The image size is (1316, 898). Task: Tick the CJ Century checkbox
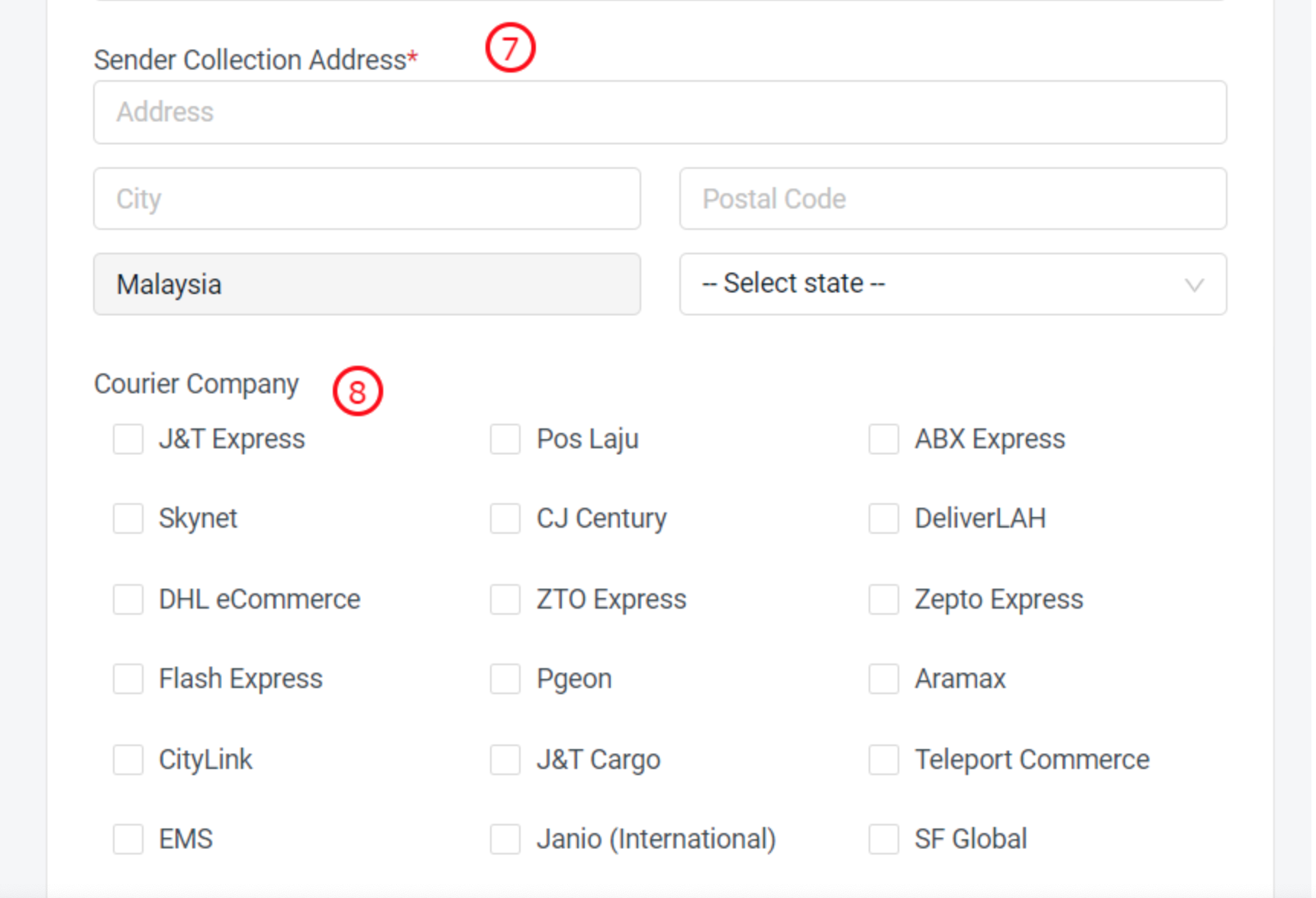[x=505, y=518]
